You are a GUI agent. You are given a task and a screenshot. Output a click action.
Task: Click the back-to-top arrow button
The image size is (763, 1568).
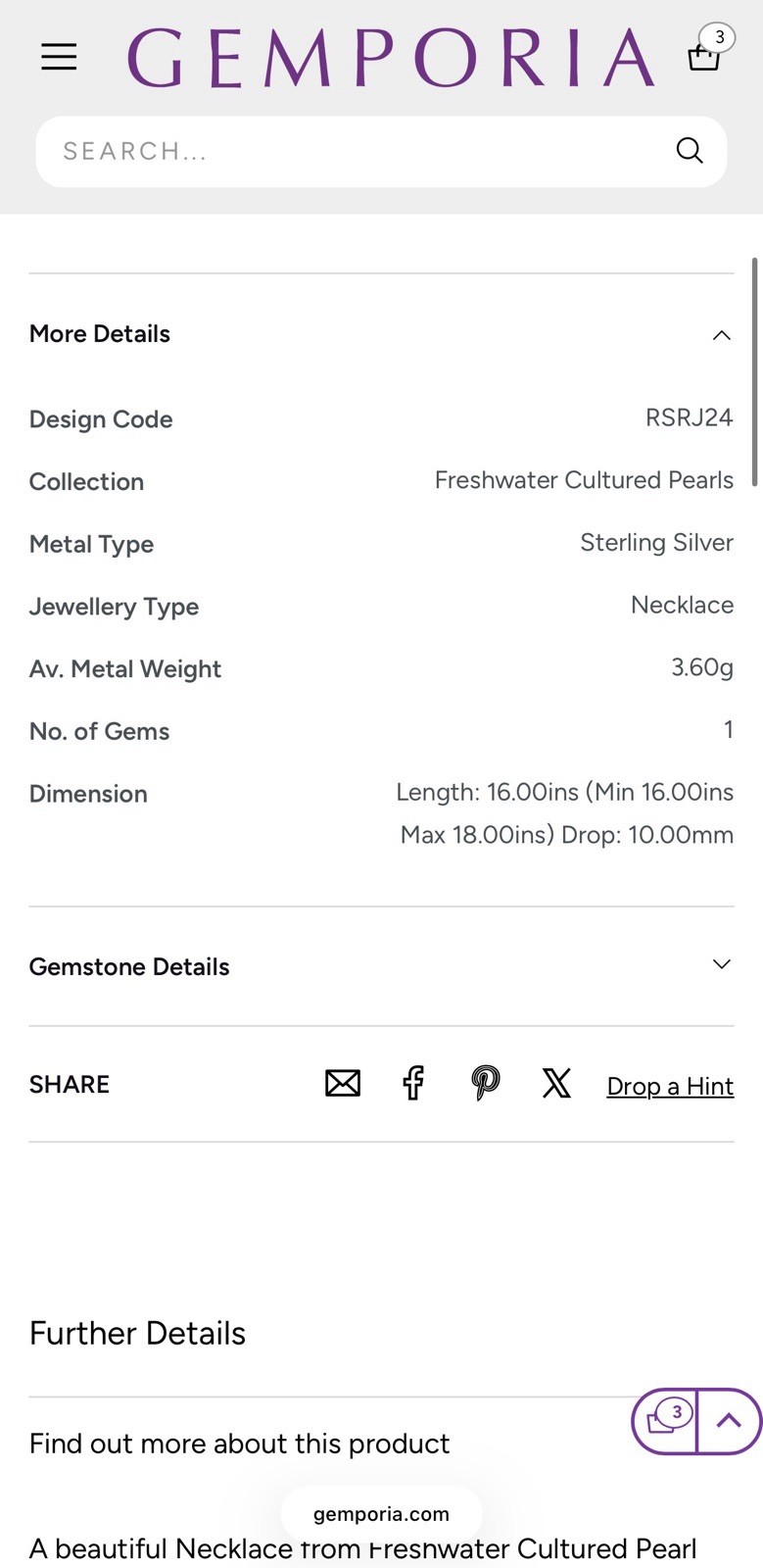(x=729, y=1421)
